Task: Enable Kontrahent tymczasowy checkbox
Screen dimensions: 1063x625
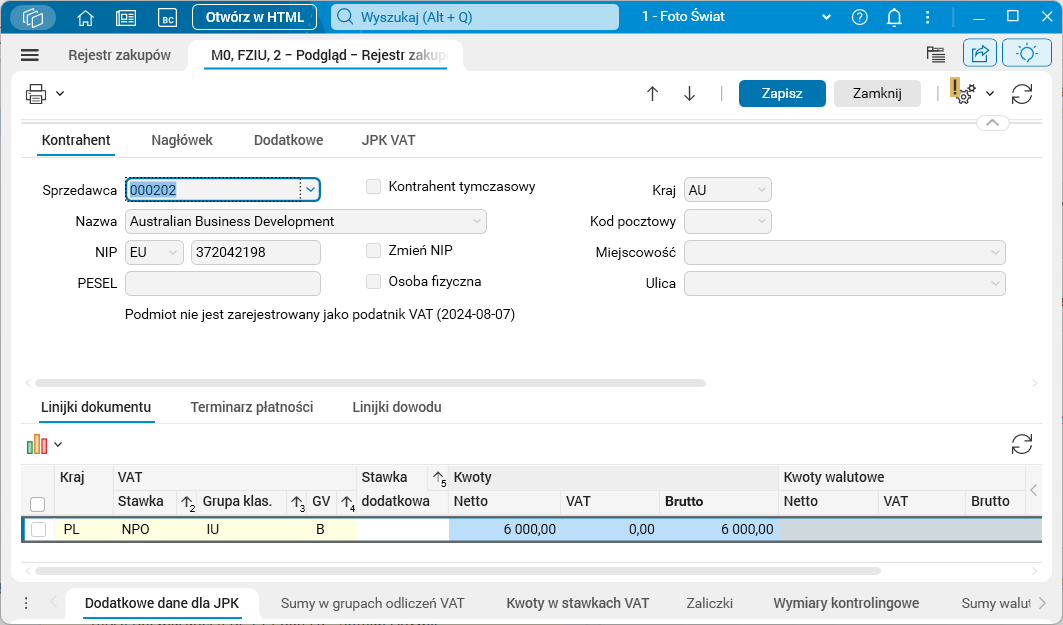Action: [374, 186]
